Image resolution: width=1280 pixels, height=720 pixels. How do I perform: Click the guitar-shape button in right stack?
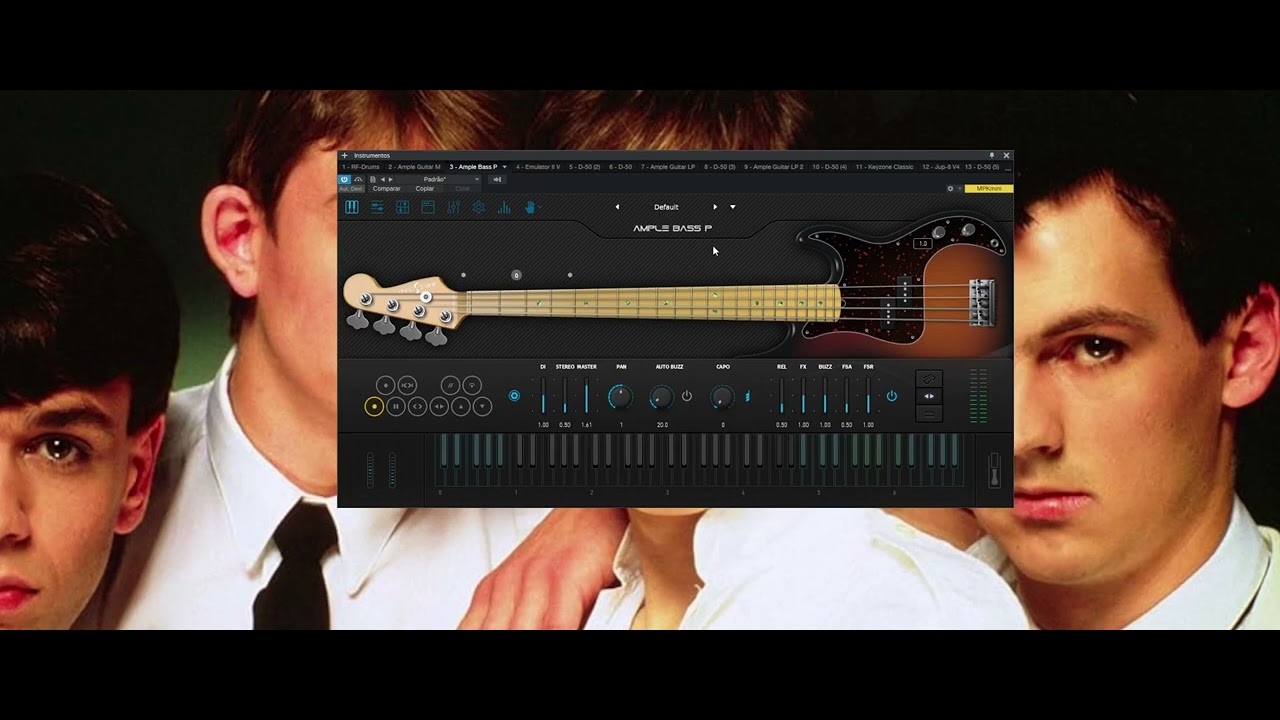tap(929, 379)
